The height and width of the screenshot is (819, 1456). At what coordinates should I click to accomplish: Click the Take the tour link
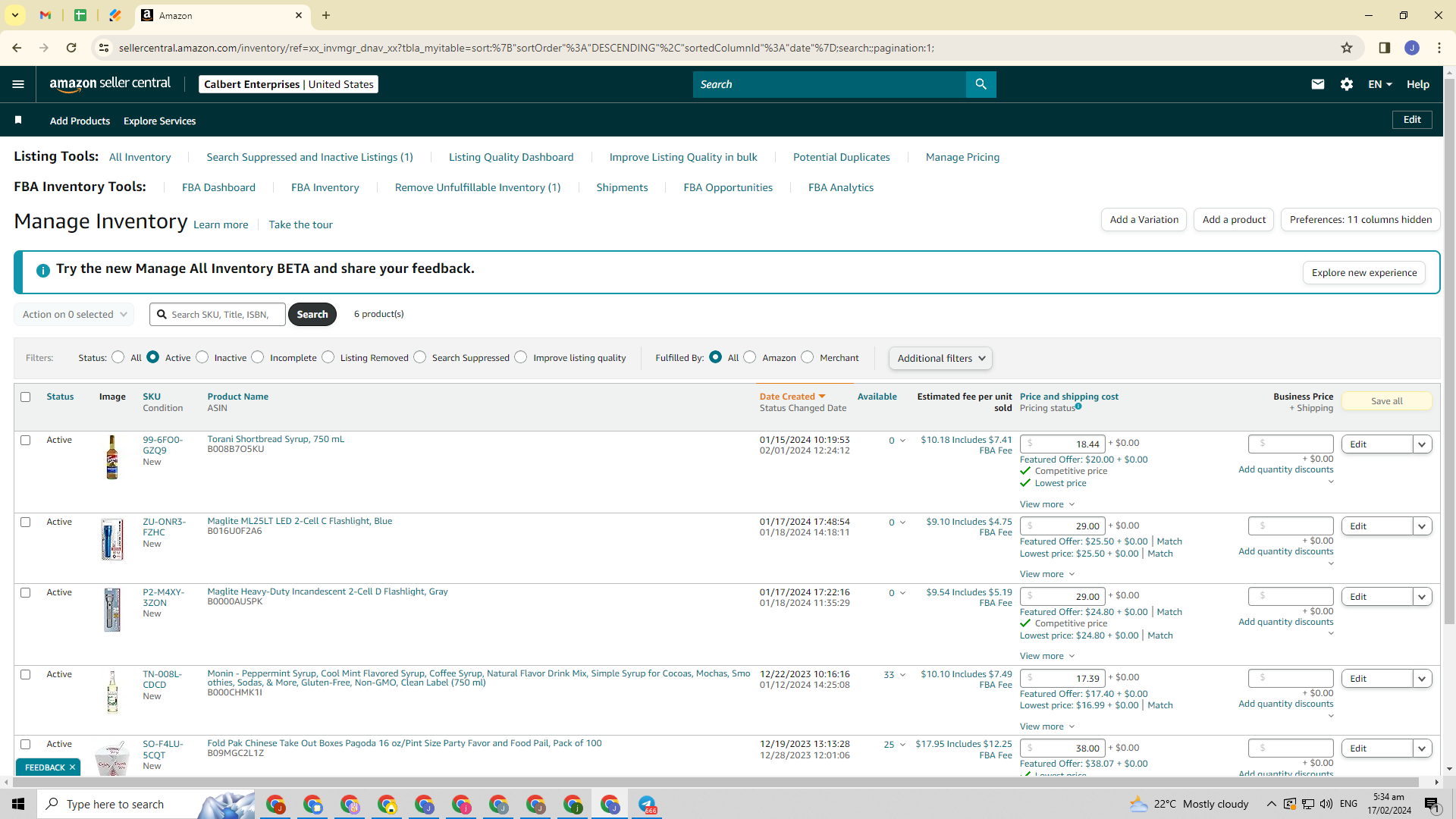point(300,224)
